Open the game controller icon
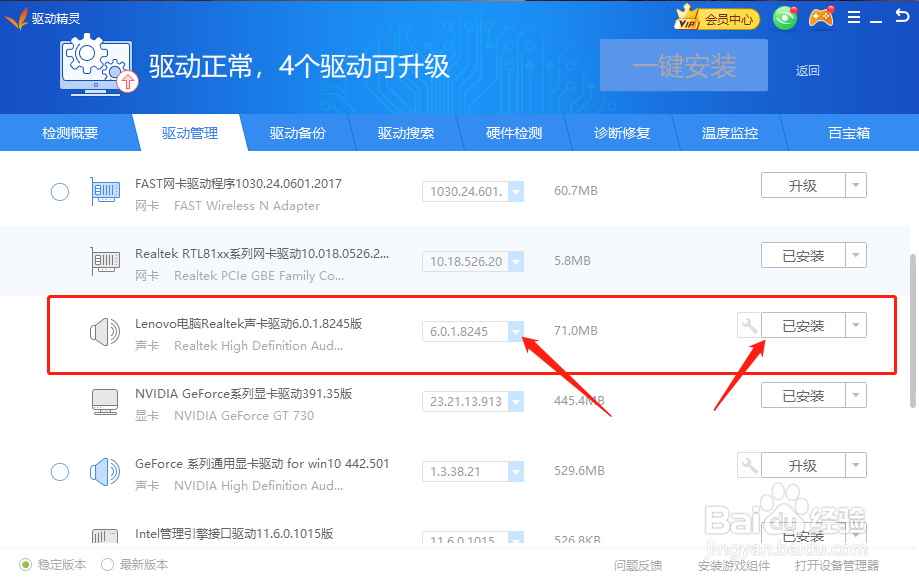 pyautogui.click(x=821, y=18)
